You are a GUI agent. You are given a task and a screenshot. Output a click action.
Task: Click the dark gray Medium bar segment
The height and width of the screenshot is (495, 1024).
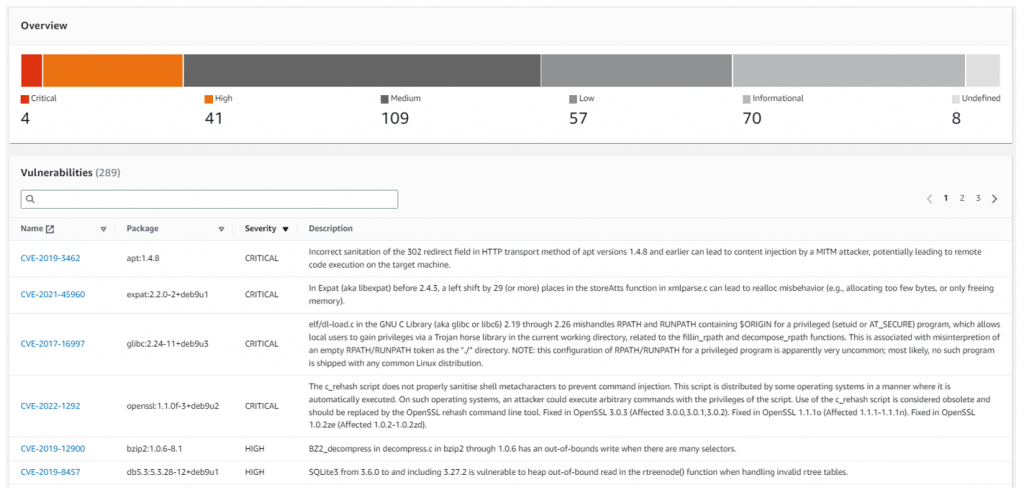tap(361, 70)
